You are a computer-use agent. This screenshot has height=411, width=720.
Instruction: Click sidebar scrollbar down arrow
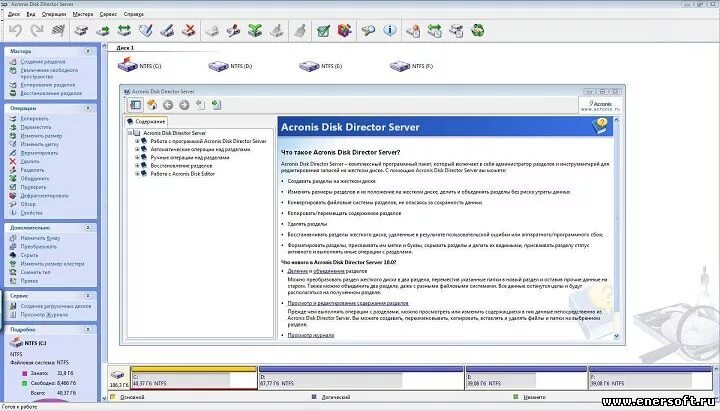click(104, 398)
